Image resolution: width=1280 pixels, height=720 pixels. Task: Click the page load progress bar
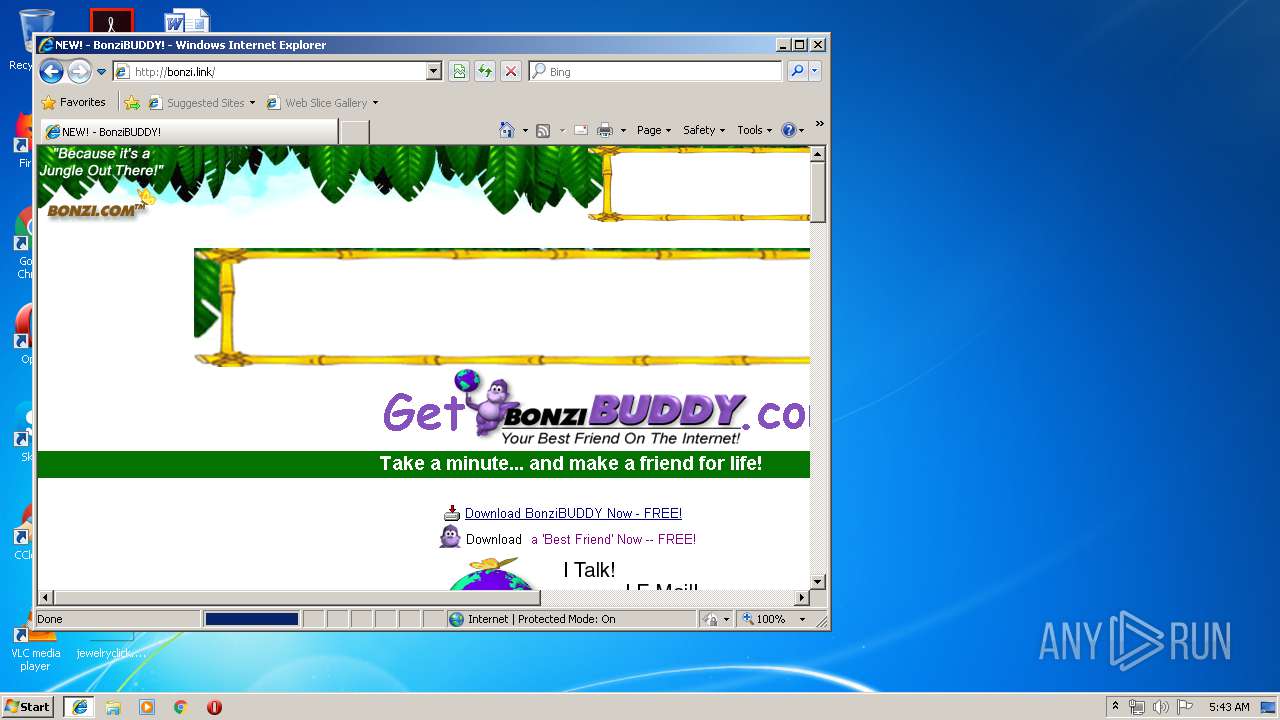click(252, 619)
